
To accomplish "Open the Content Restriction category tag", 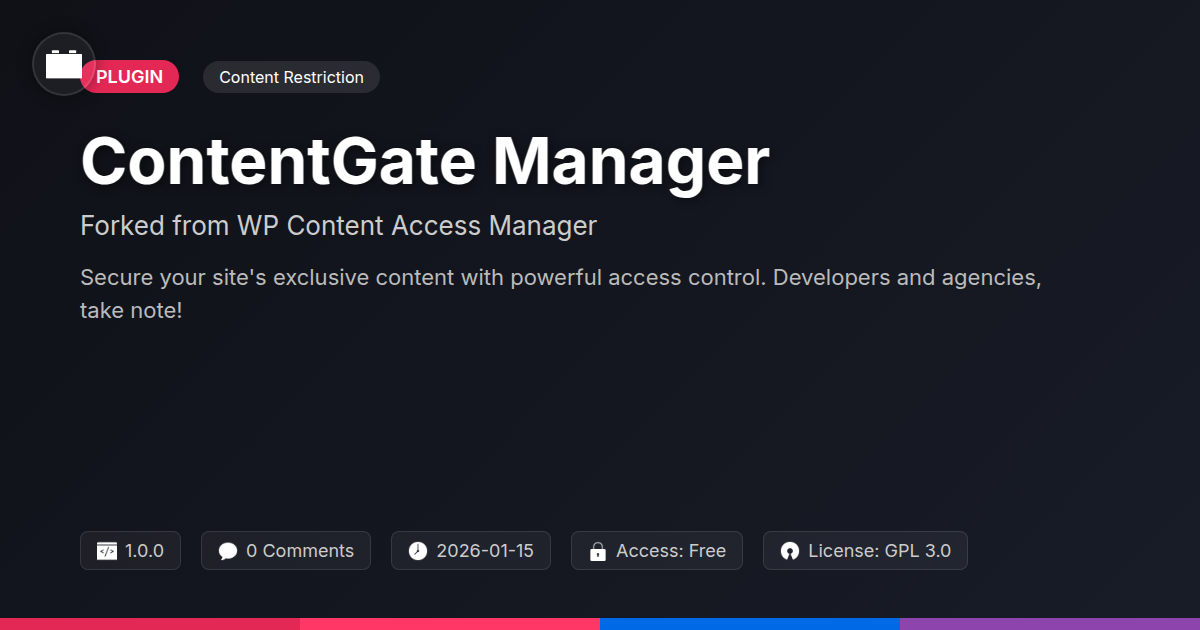I will point(291,77).
